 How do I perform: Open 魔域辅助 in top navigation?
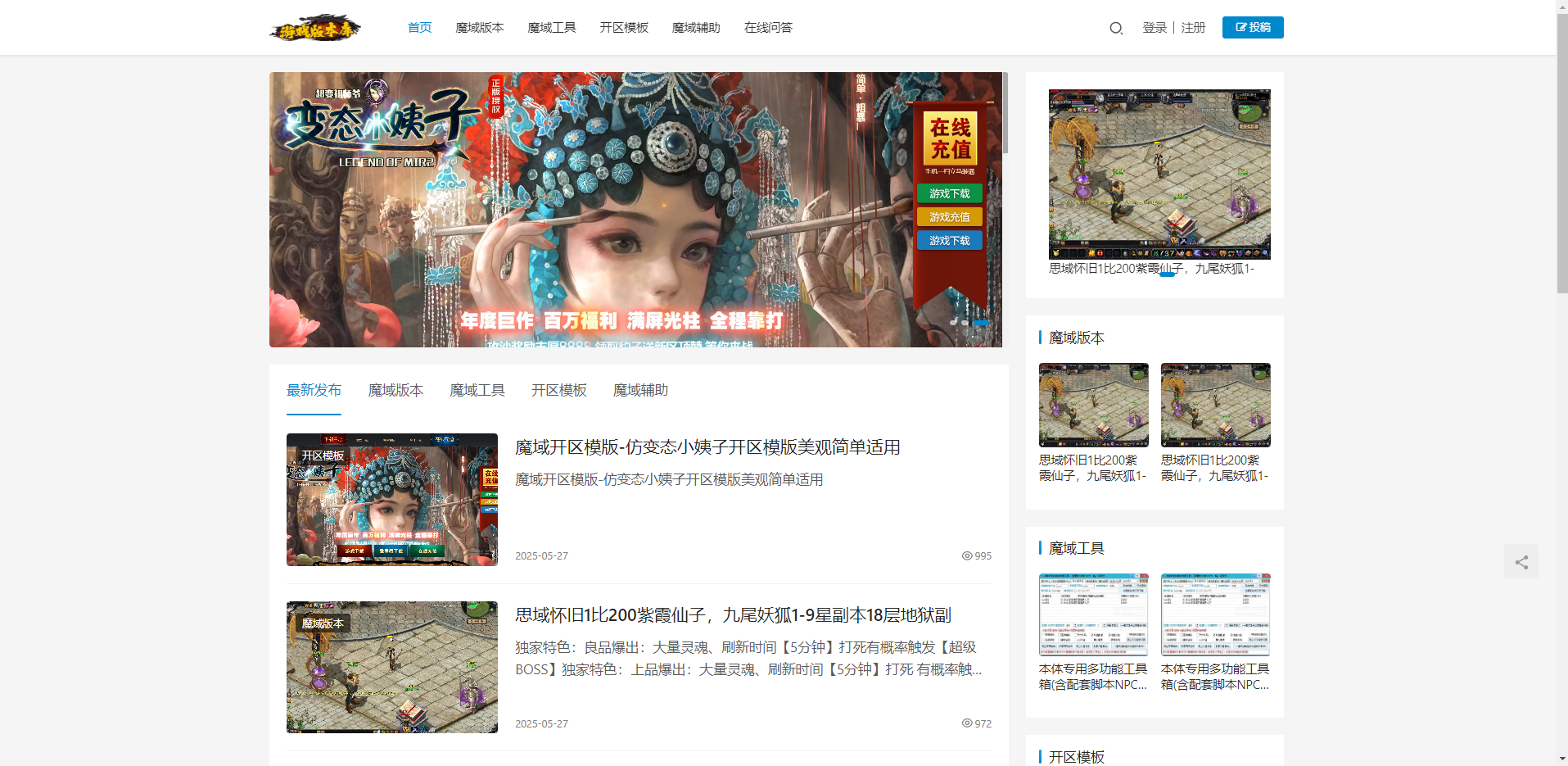pos(696,28)
